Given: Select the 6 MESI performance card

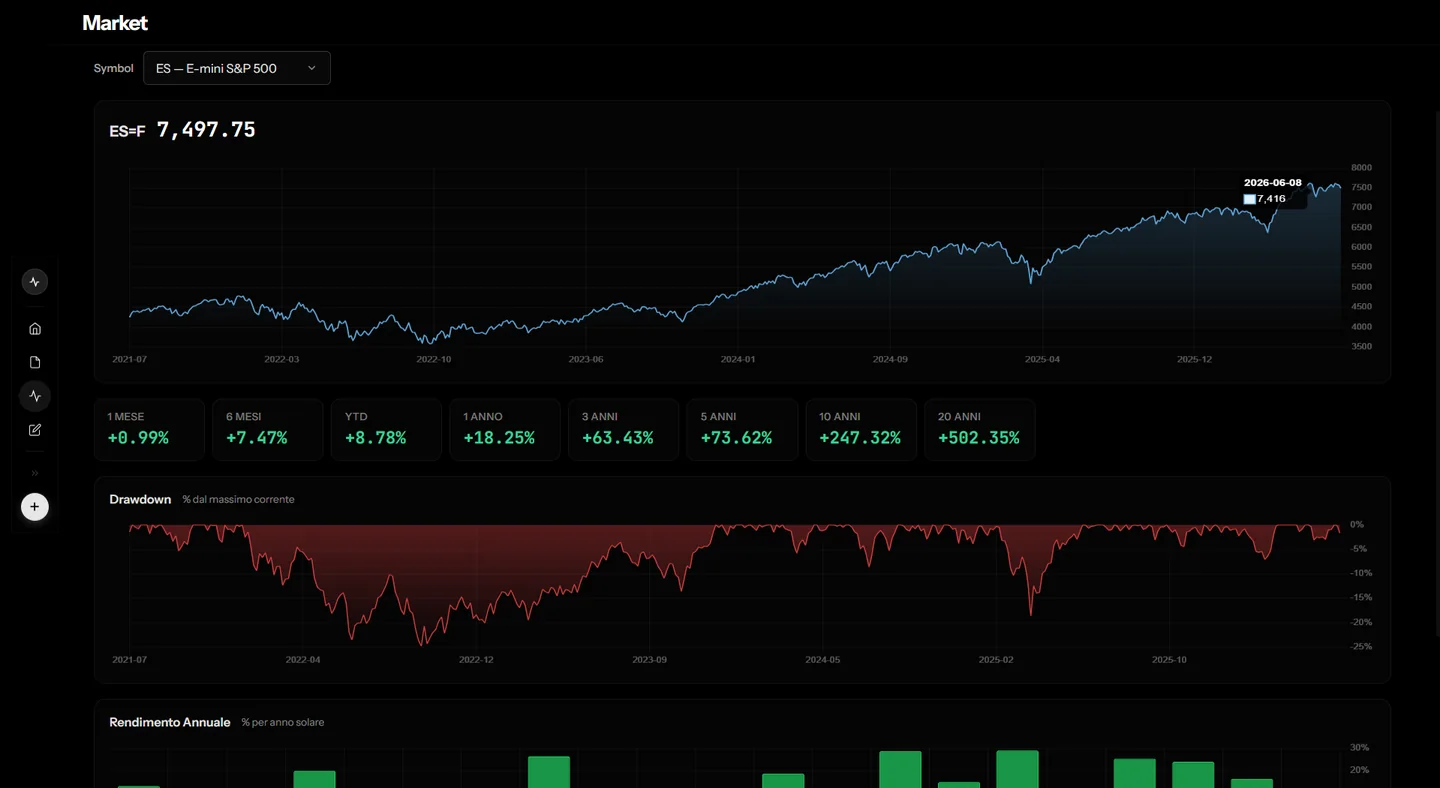Looking at the screenshot, I should click(268, 429).
